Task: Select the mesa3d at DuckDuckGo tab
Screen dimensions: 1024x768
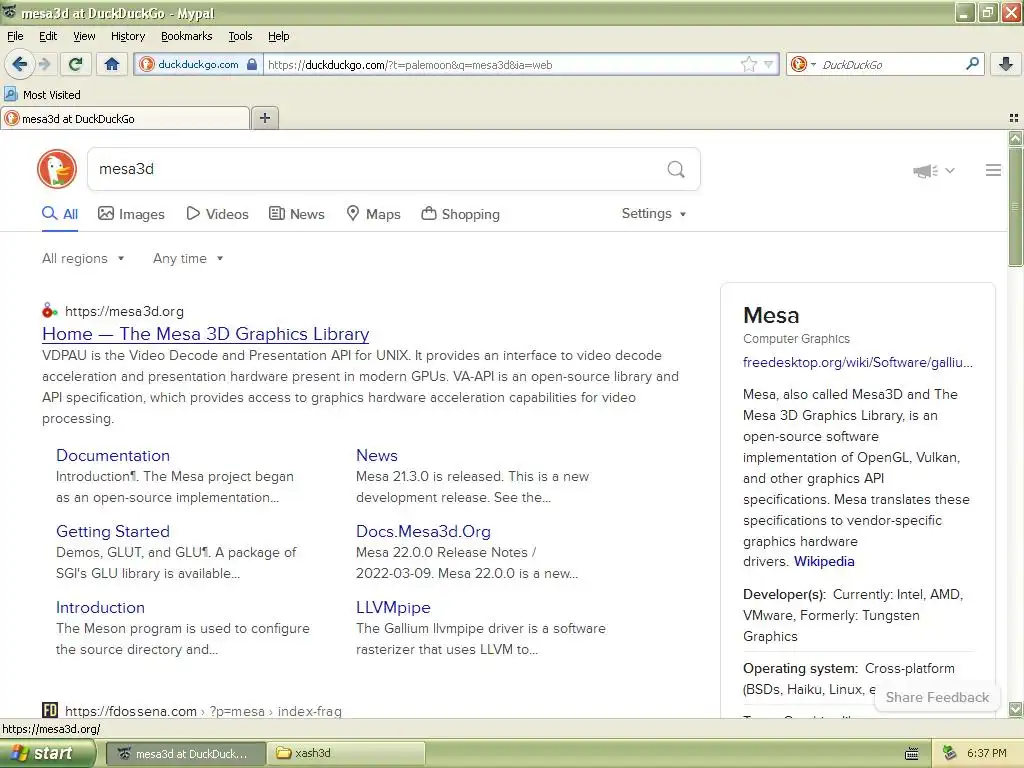Action: click(125, 118)
